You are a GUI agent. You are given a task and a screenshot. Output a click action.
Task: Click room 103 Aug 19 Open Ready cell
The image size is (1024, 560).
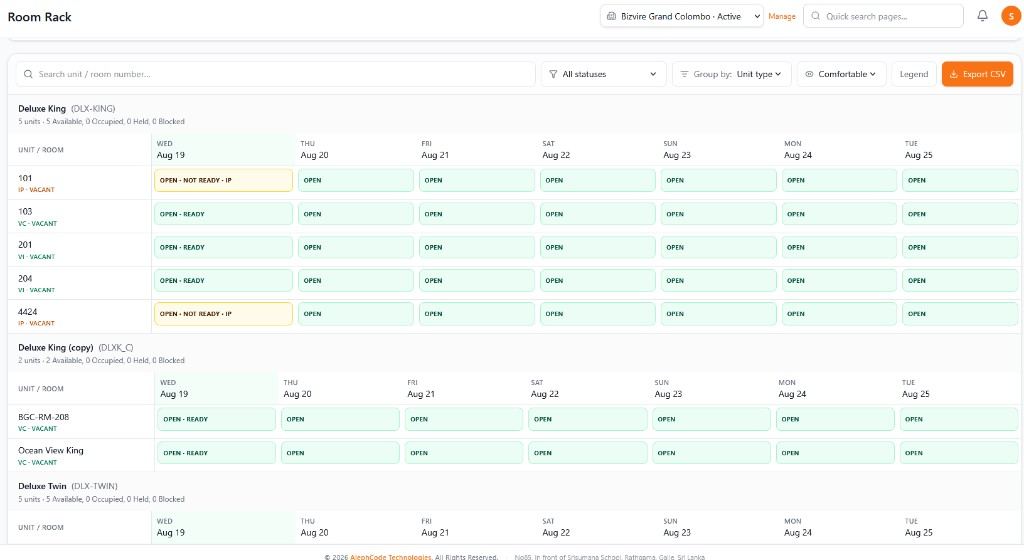pyautogui.click(x=223, y=214)
